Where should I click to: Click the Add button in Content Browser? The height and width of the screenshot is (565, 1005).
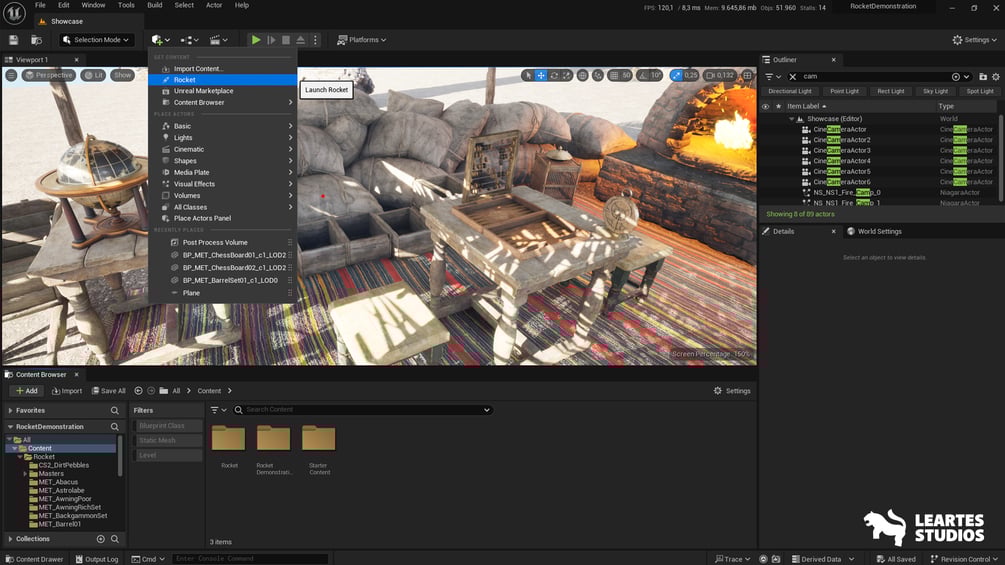[27, 391]
